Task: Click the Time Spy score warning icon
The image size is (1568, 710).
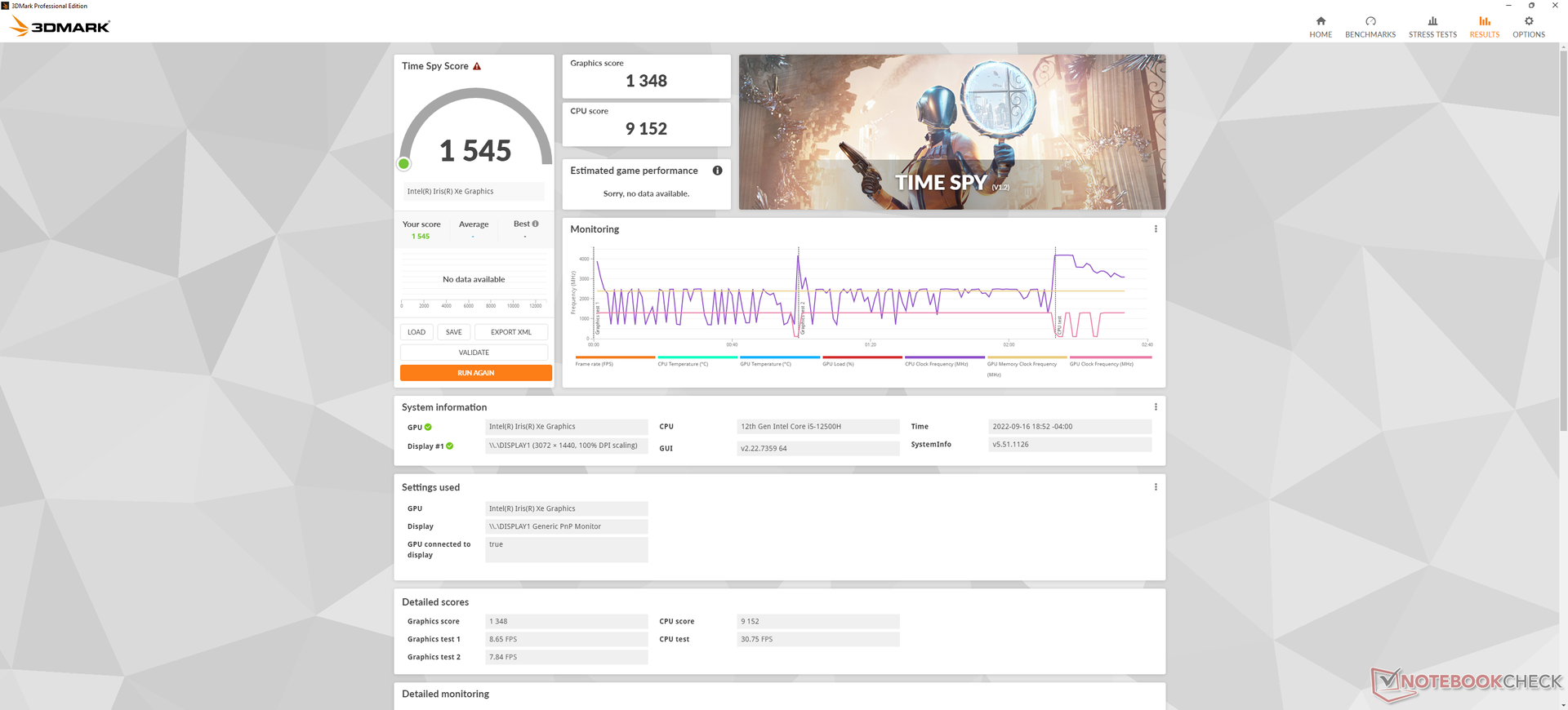Action: point(477,66)
